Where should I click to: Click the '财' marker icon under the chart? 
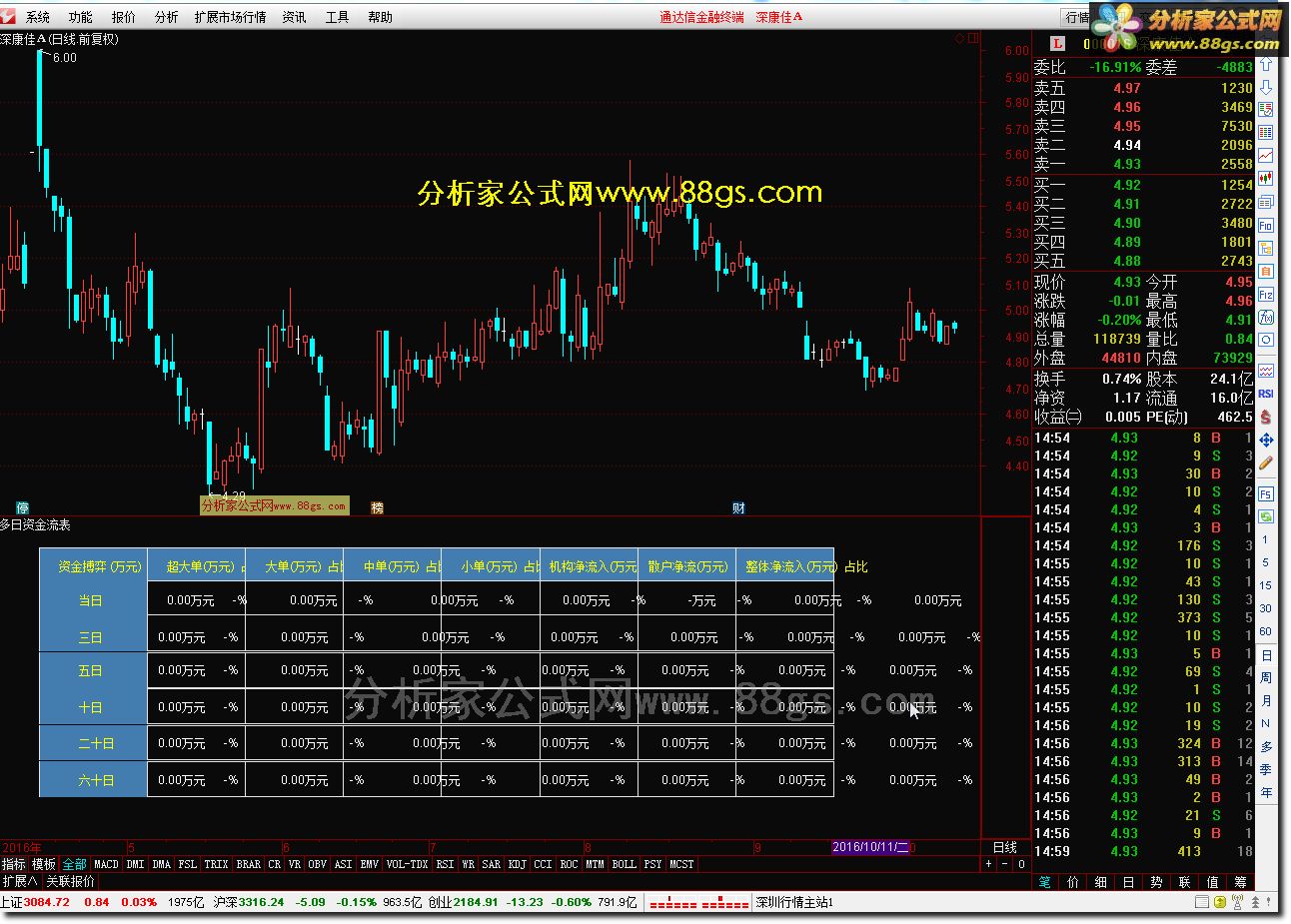738,508
